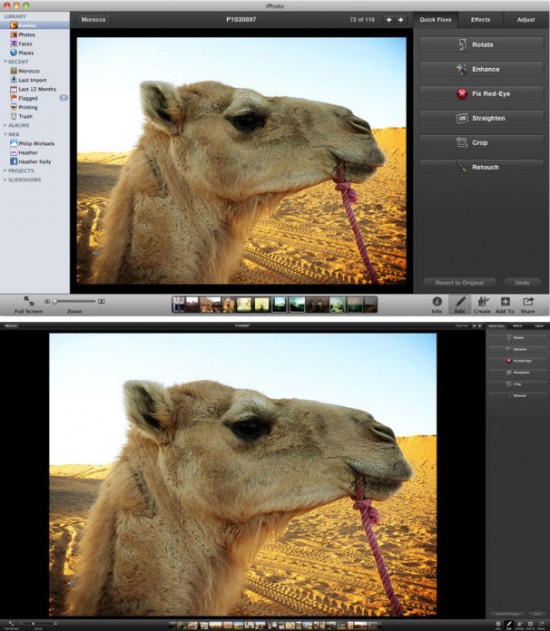This screenshot has width=550, height=631.
Task: Click the Morocco back button above photo
Action: [93, 20]
